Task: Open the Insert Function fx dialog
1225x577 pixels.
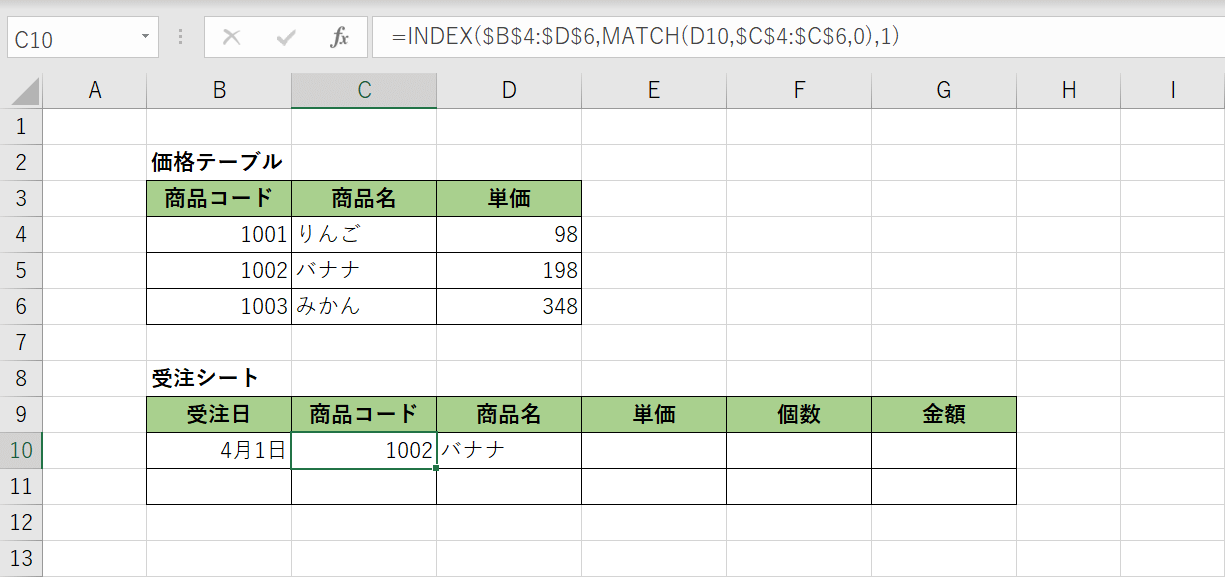Action: [339, 38]
